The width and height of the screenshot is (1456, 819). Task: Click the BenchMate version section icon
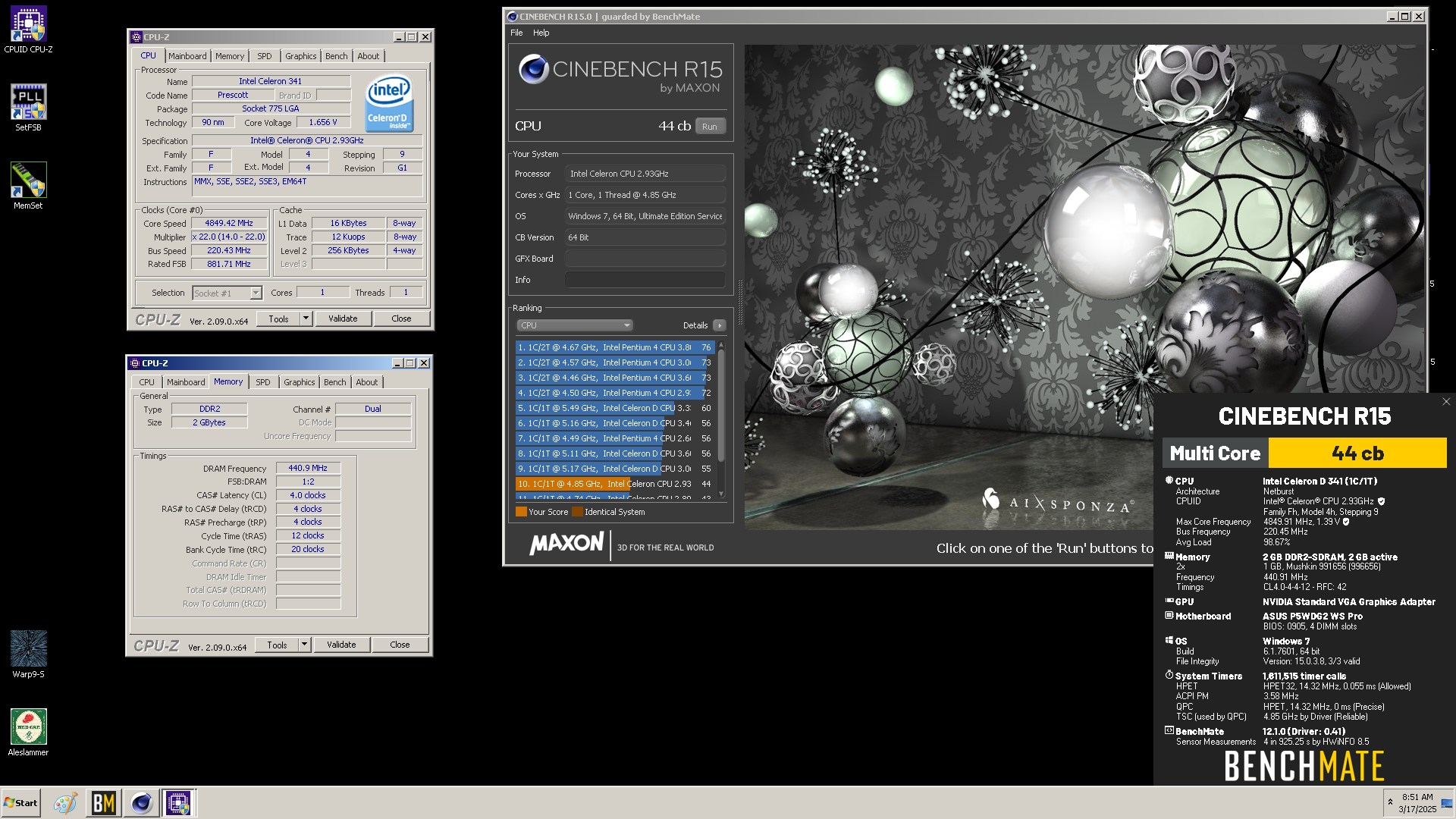(x=1169, y=731)
